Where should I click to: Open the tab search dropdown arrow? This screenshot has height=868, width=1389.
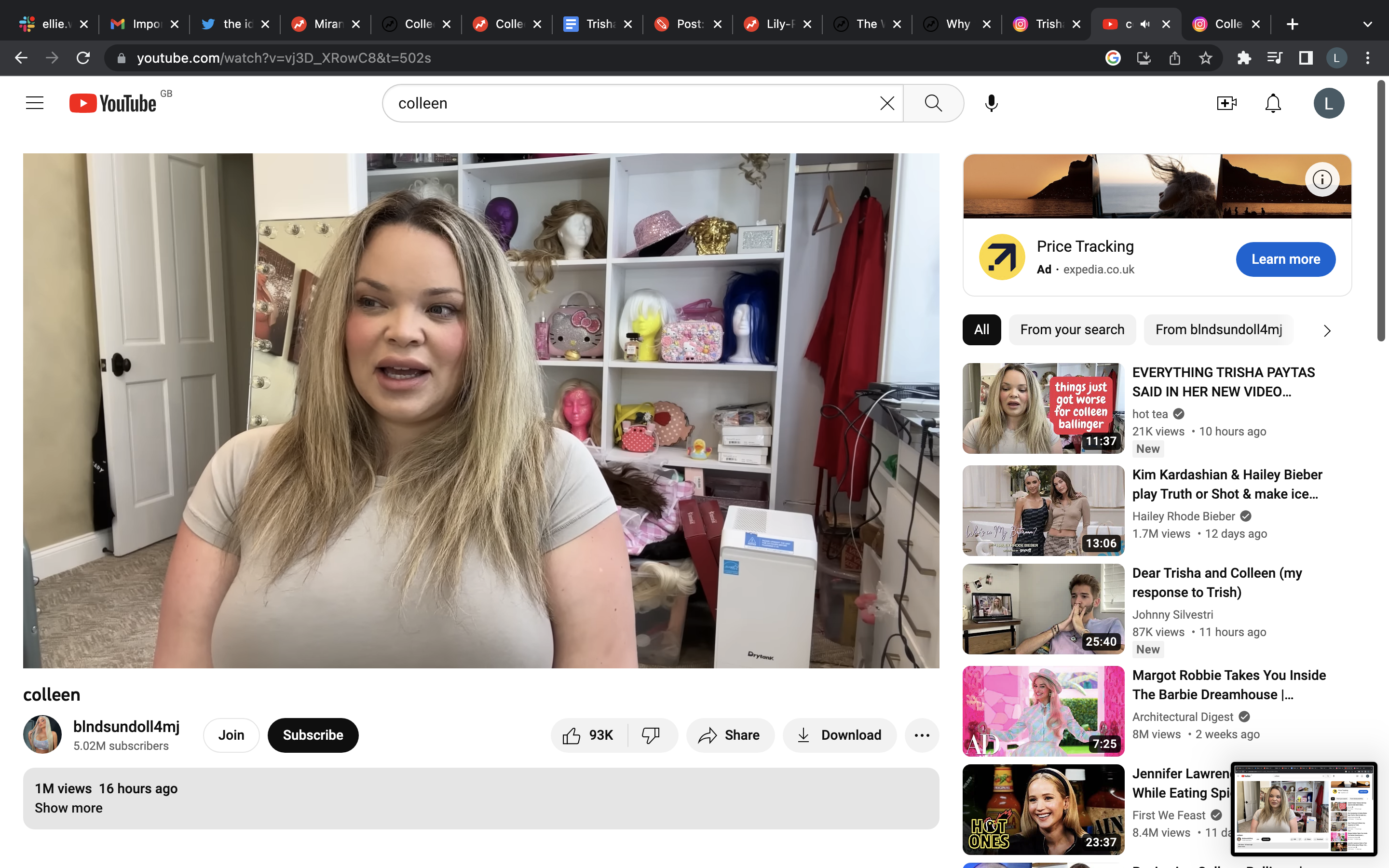tap(1367, 24)
